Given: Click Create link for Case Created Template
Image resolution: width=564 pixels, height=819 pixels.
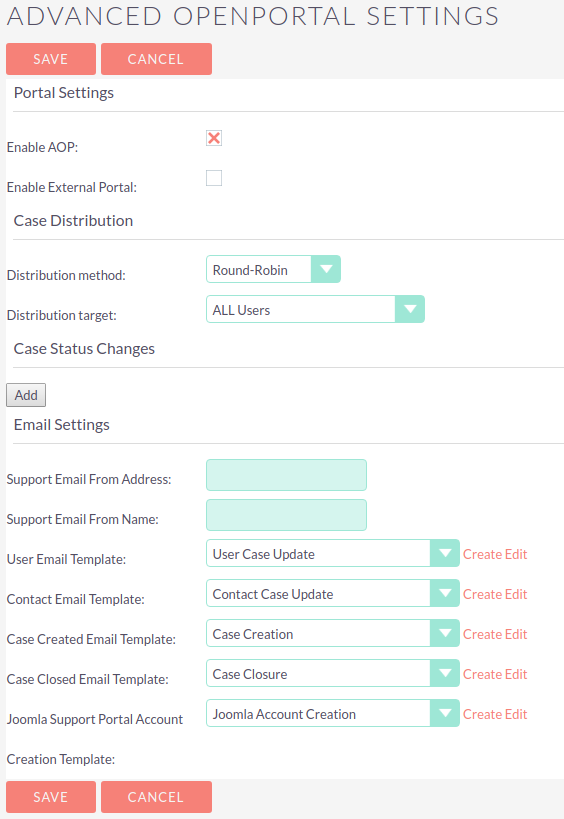Looking at the screenshot, I should 482,634.
